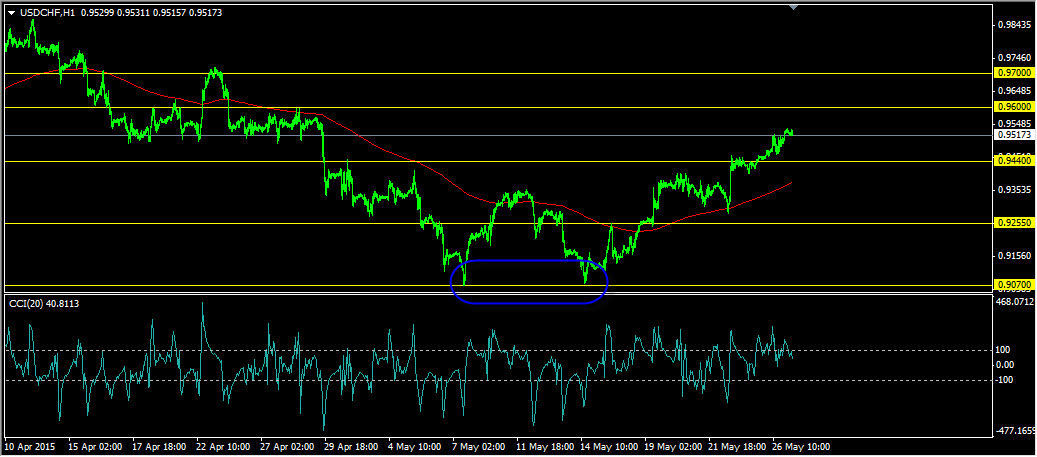Click the 22 Apr 10:00 time label
Image resolution: width=1037 pixels, height=457 pixels.
point(223,446)
